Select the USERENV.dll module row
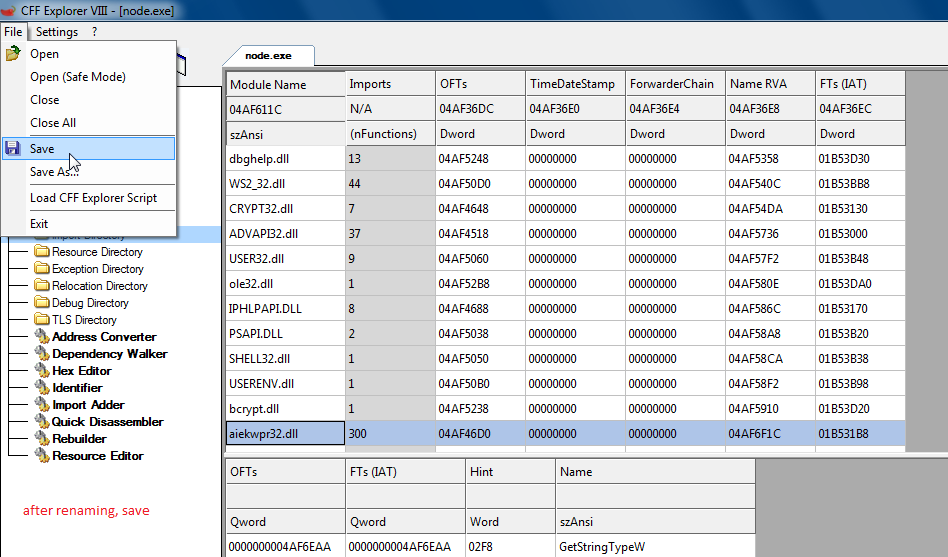Image resolution: width=948 pixels, height=557 pixels. (x=565, y=383)
